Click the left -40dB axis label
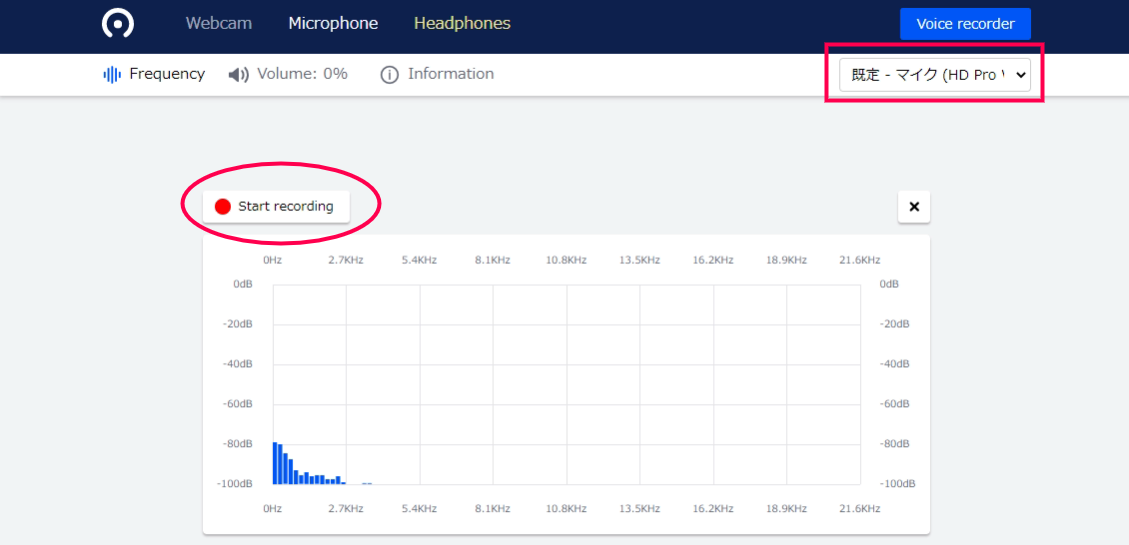1129x545 pixels. 238,364
